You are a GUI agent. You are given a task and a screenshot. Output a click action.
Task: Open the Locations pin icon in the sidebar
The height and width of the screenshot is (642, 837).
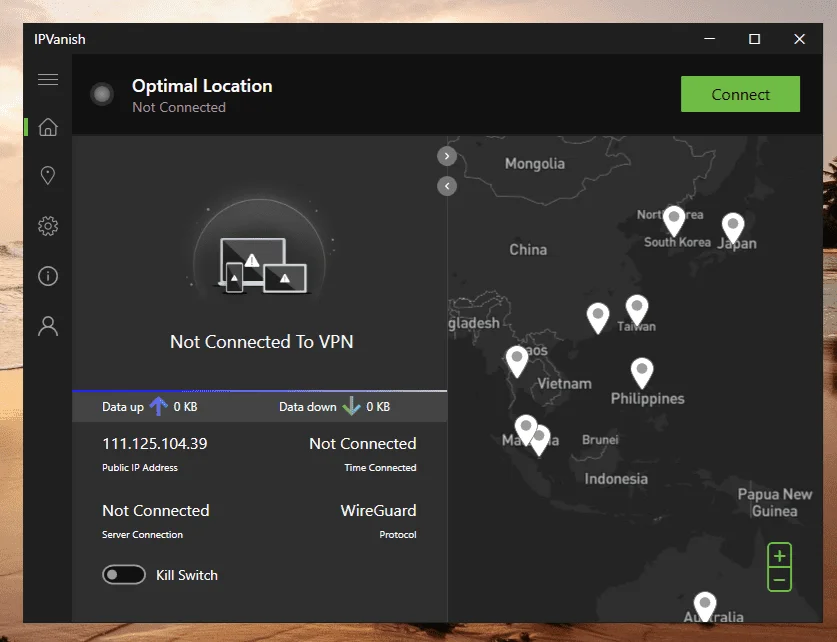48,176
